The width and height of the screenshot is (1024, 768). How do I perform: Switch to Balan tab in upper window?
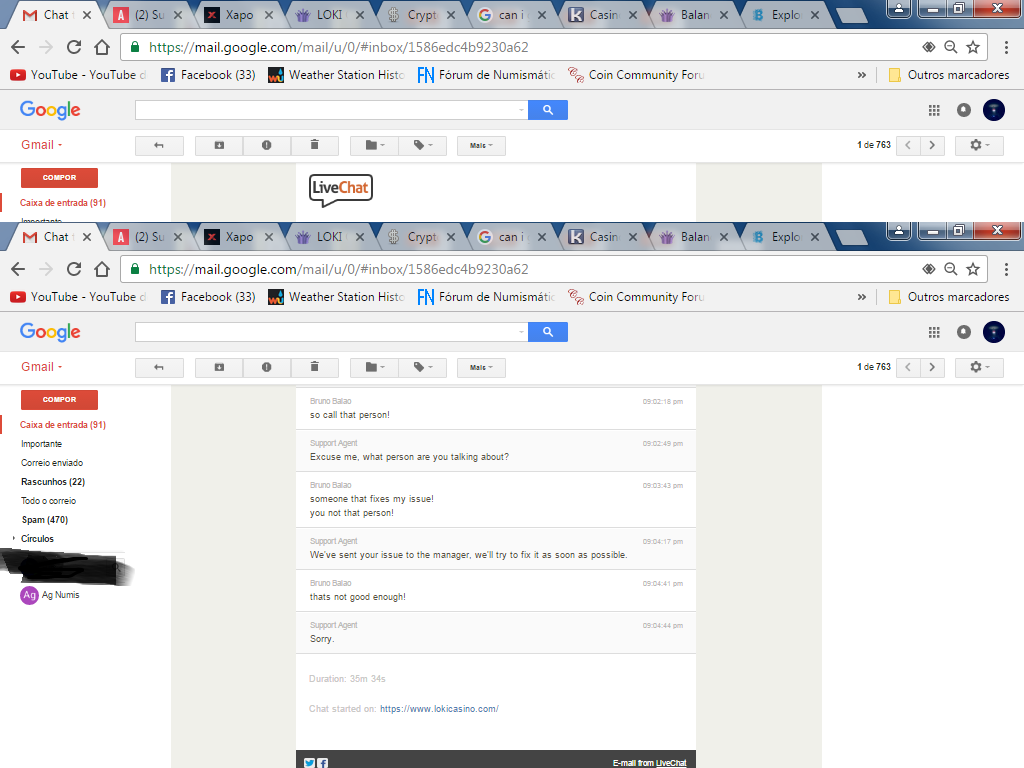pos(694,15)
